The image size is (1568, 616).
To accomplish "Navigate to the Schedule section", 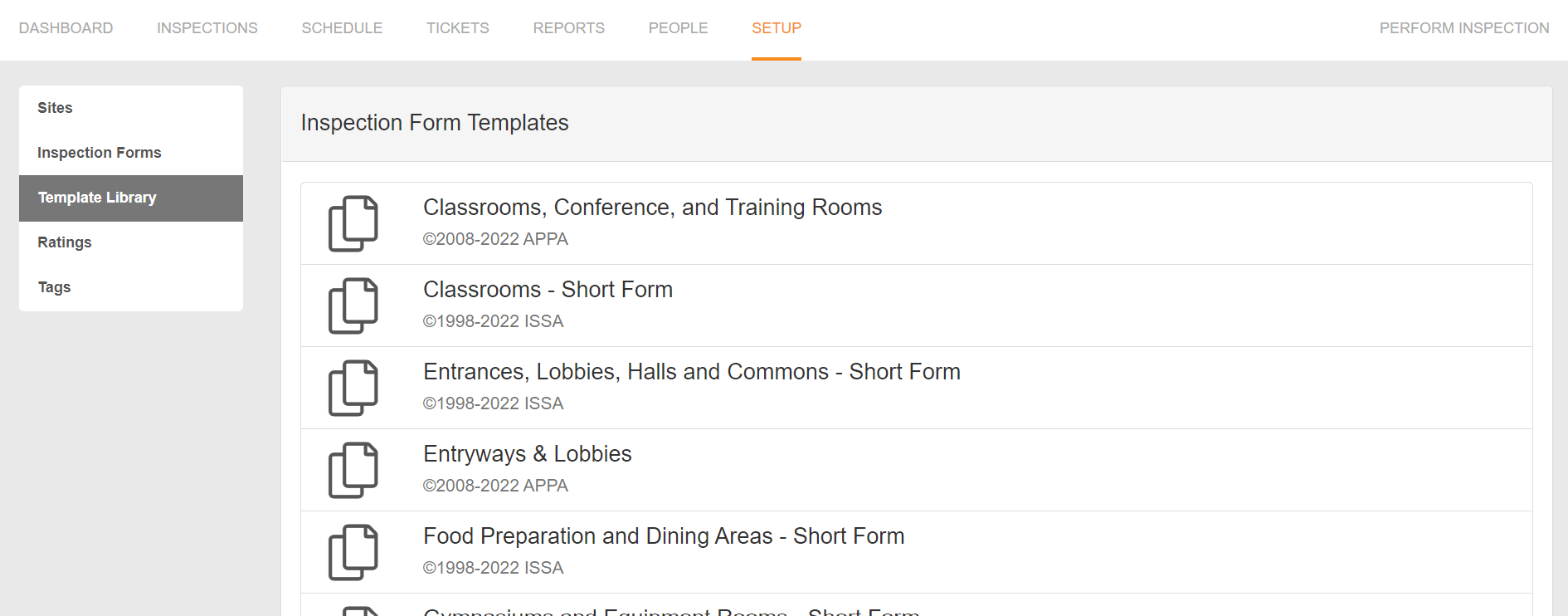I will coord(342,27).
